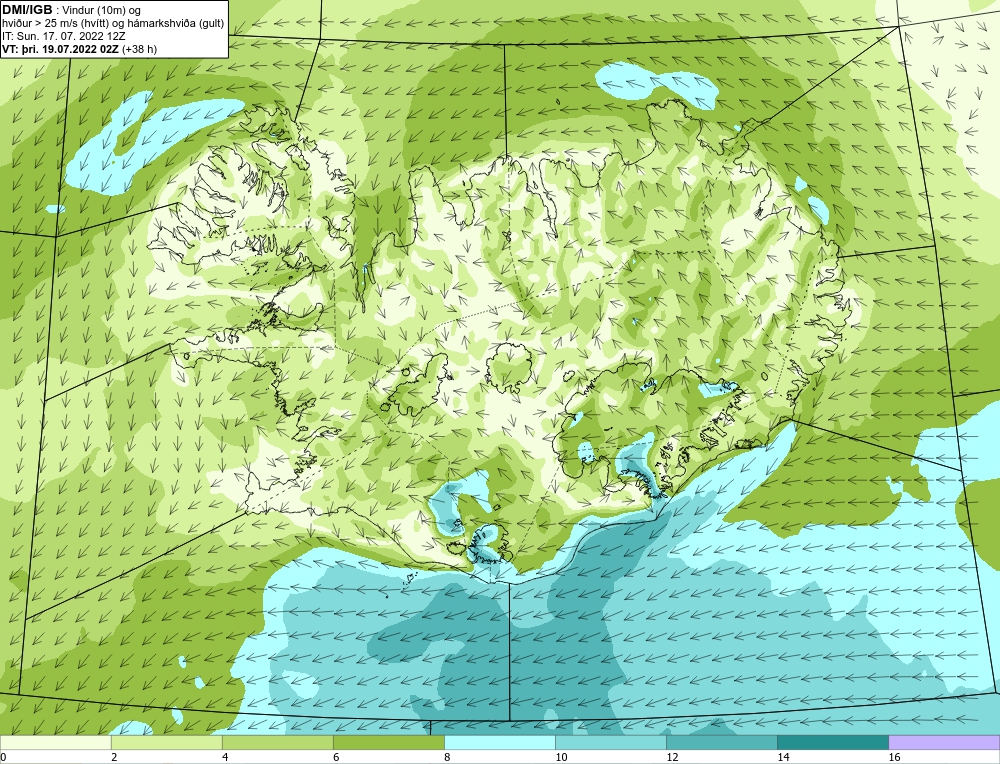1000x764 pixels.
Task: Click the 'DMI/IGB' title text
Action: [27, 10]
